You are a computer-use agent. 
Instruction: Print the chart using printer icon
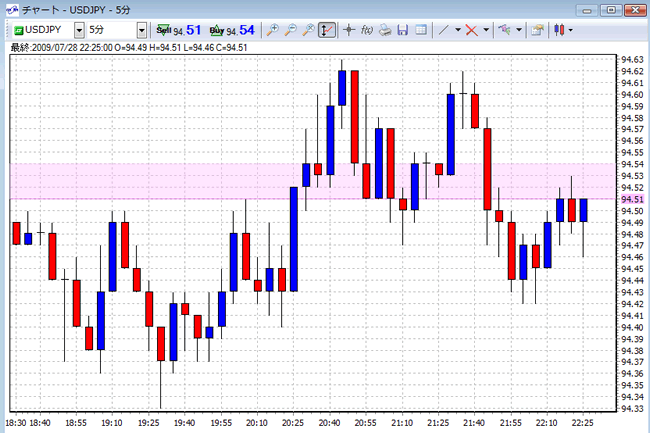(385, 30)
